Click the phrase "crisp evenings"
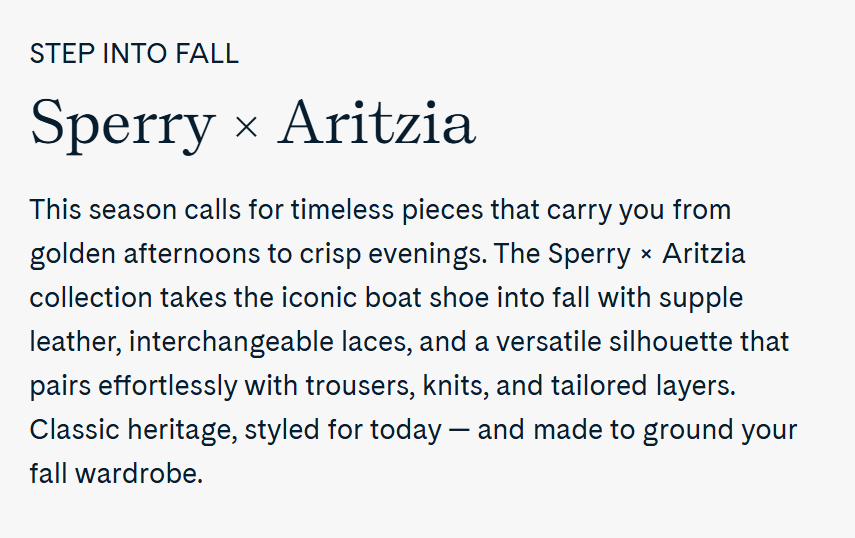This screenshot has height=538, width=855. (x=392, y=255)
